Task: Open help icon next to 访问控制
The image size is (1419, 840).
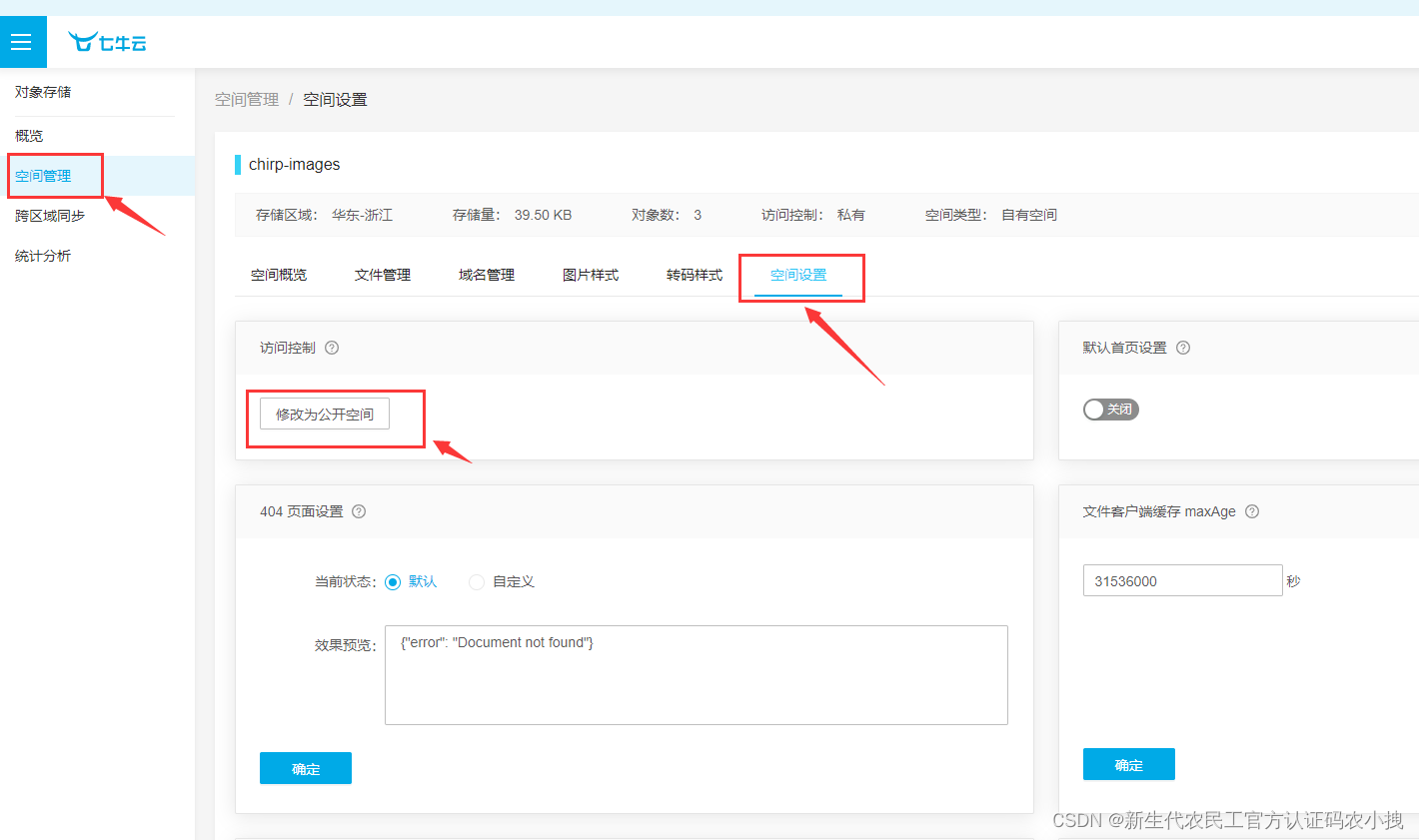Action: (332, 348)
